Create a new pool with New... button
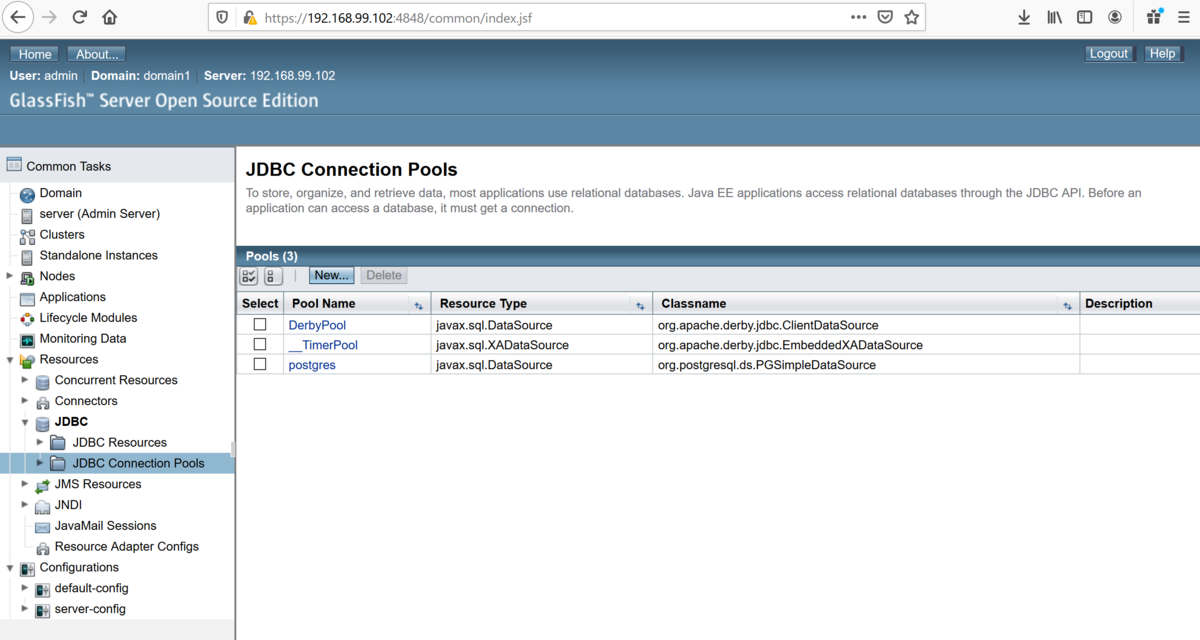This screenshot has width=1200, height=640. [x=331, y=276]
